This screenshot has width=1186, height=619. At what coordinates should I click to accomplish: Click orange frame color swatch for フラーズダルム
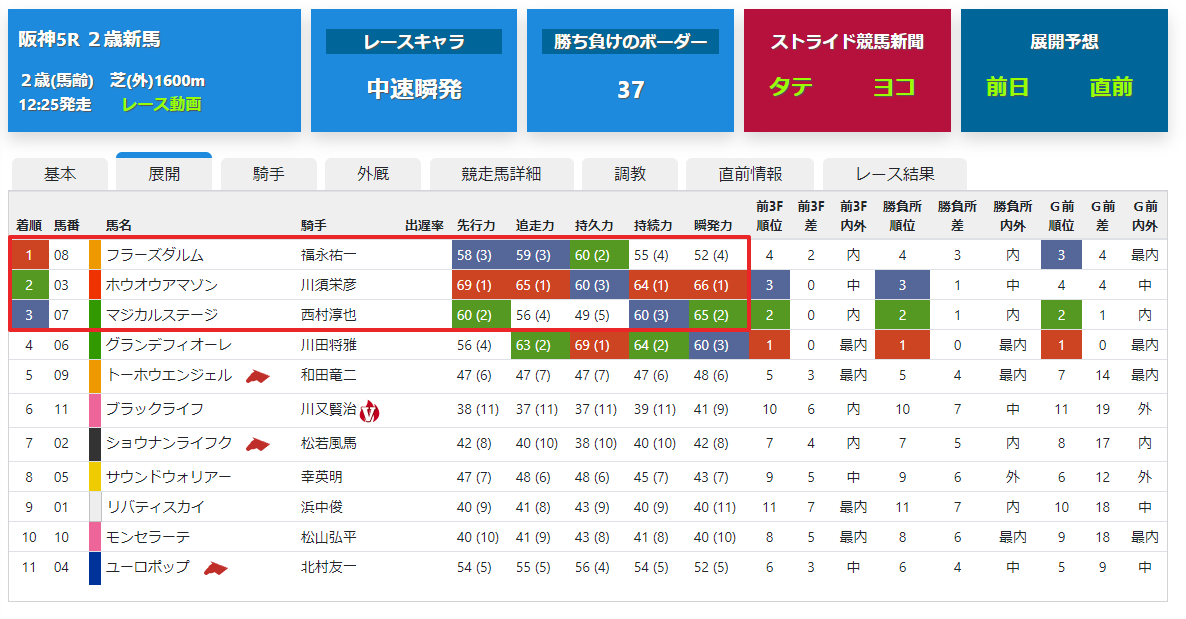click(95, 255)
